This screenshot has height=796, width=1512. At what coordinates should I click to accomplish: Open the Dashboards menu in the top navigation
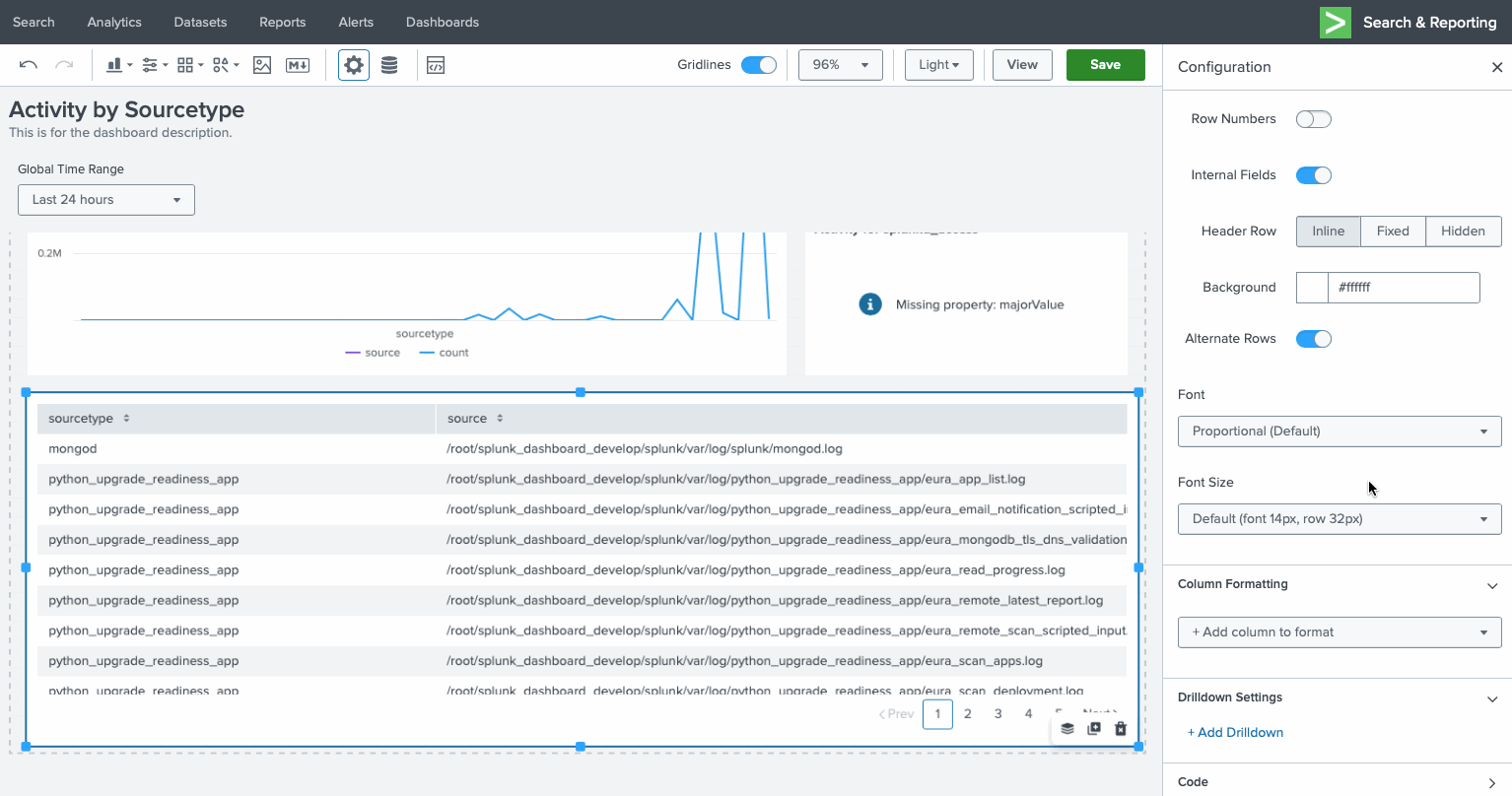[442, 22]
